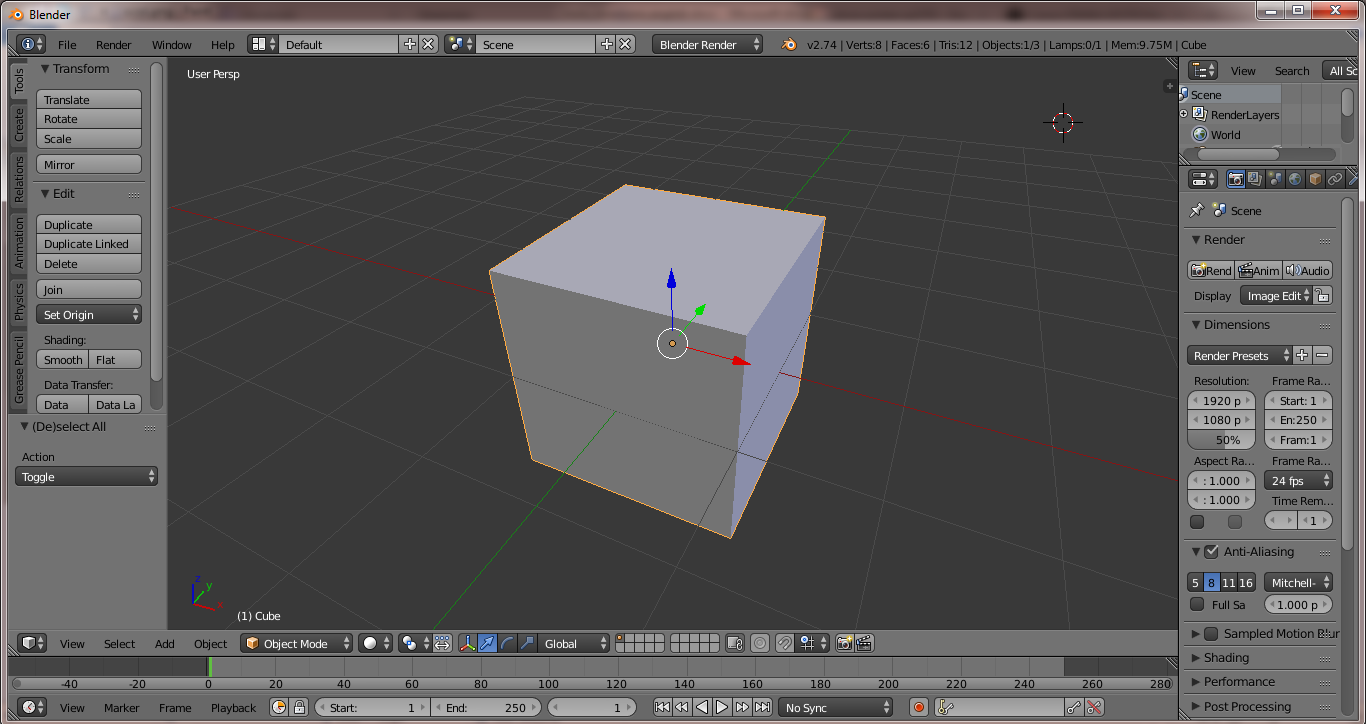
Task: Toggle lock layers to scene icon
Action: (x=735, y=643)
